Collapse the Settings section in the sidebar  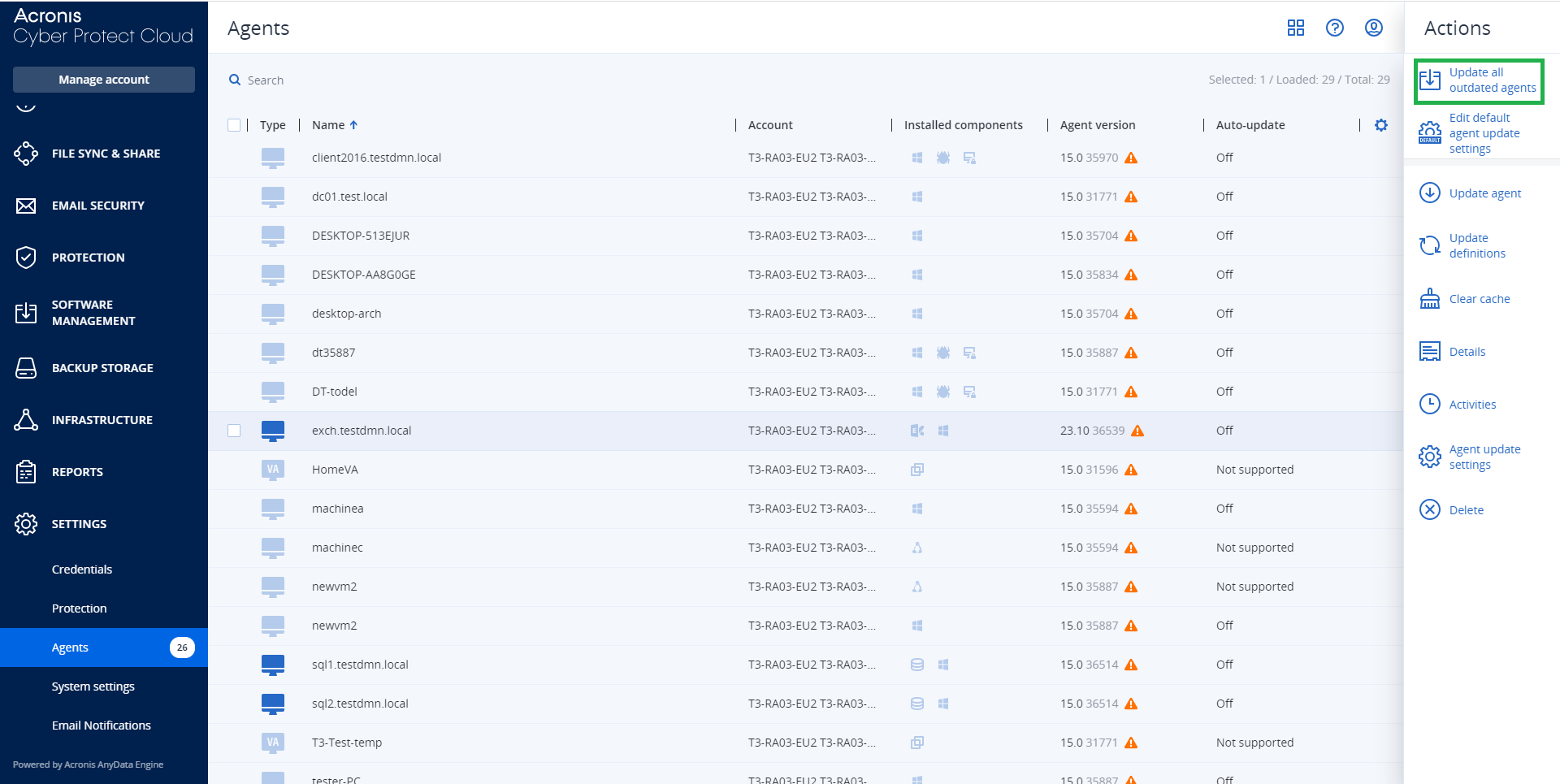79,524
